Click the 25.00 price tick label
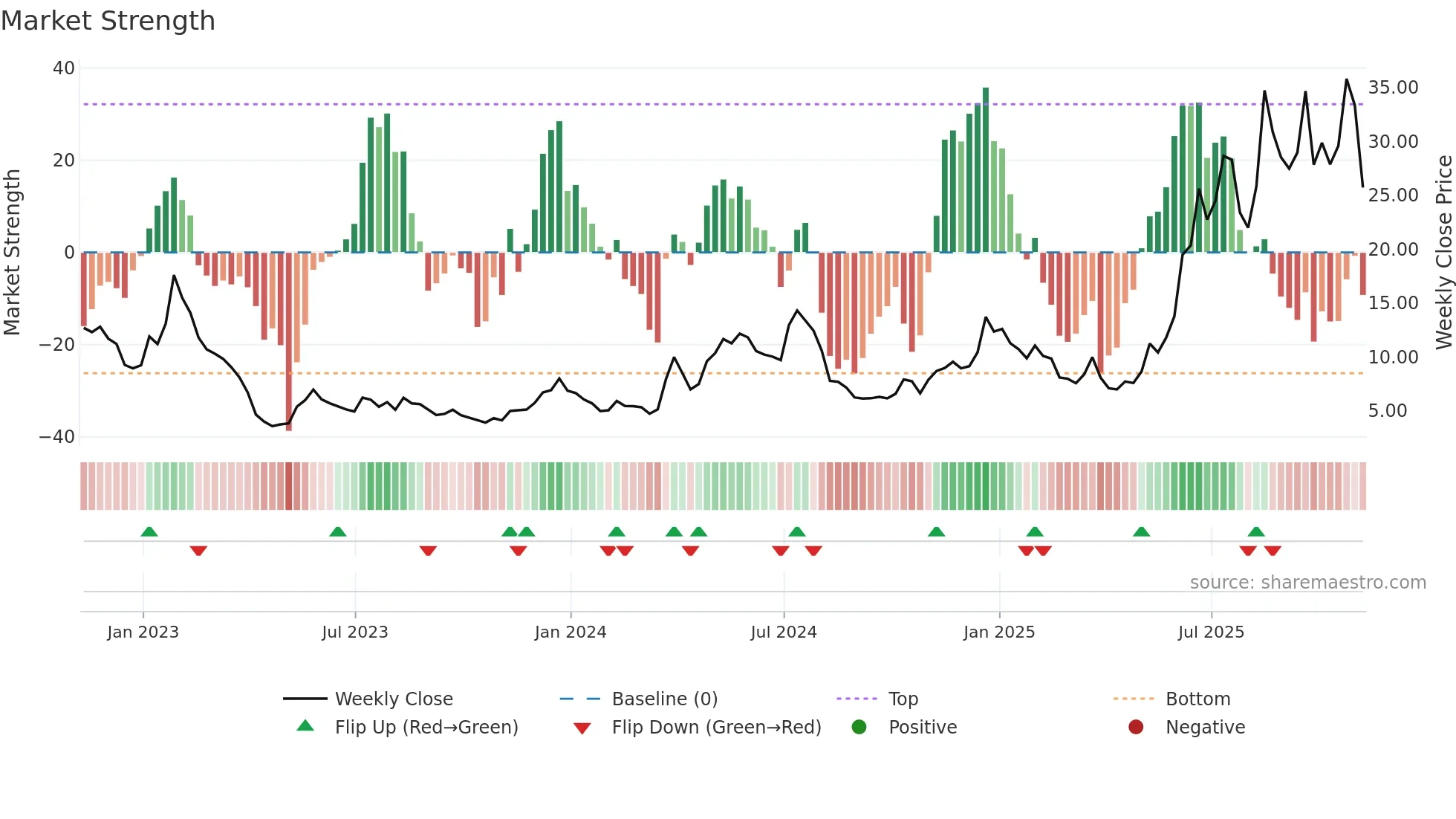The width and height of the screenshot is (1456, 819). pyautogui.click(x=1394, y=195)
